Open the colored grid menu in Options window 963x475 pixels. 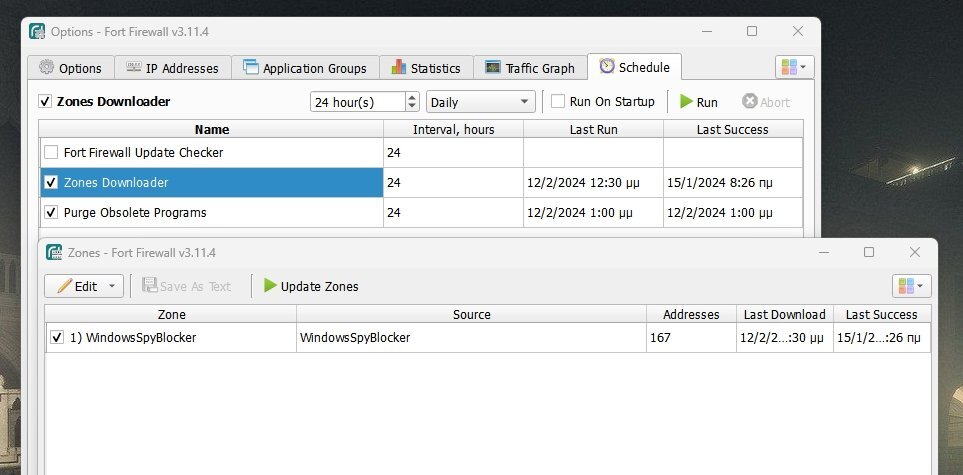795,67
